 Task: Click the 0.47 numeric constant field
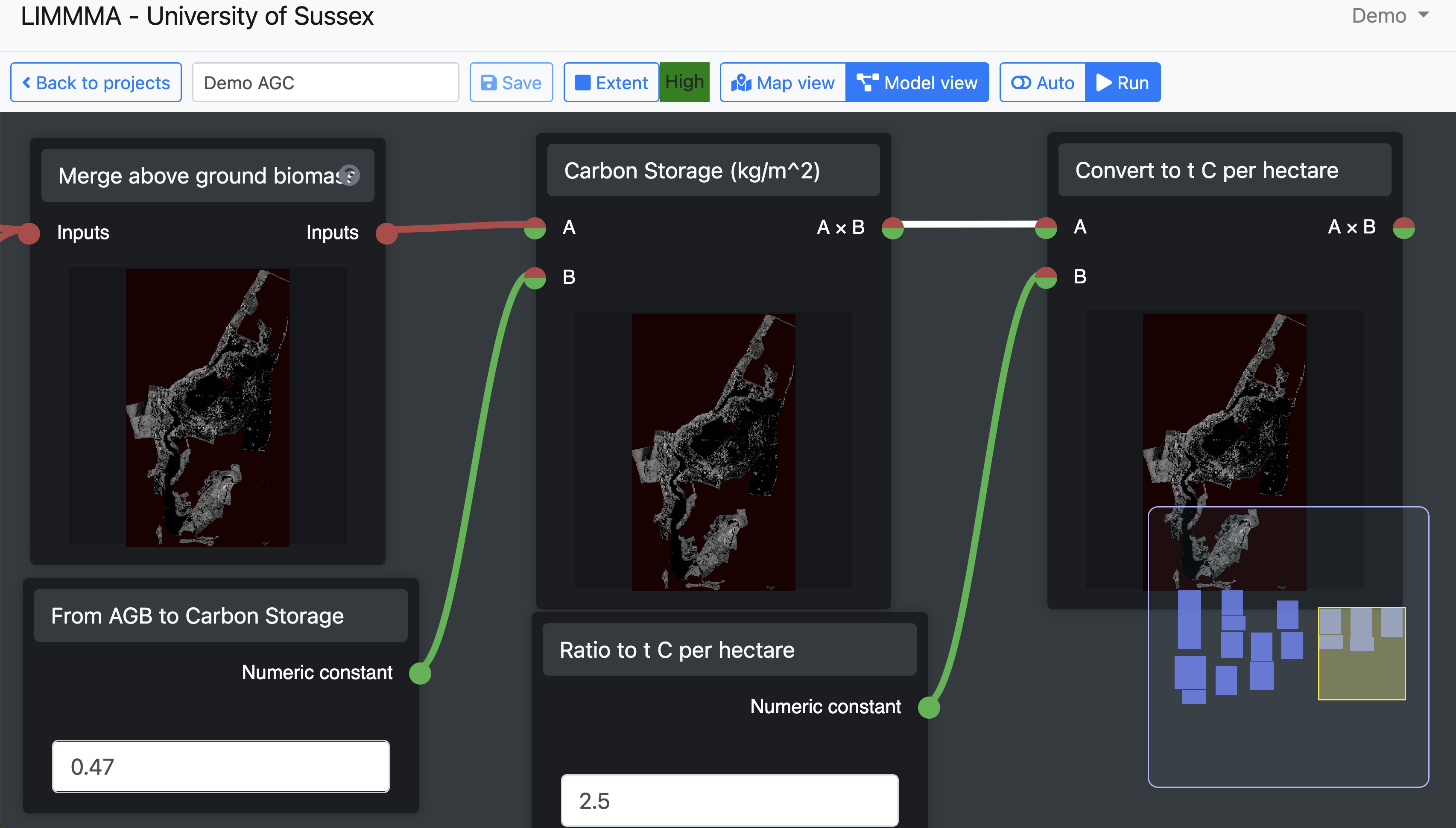221,766
